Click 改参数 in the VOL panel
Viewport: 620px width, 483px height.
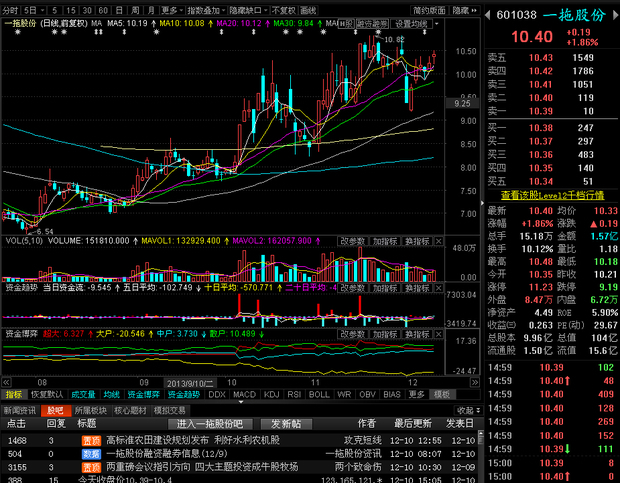pyautogui.click(x=353, y=241)
